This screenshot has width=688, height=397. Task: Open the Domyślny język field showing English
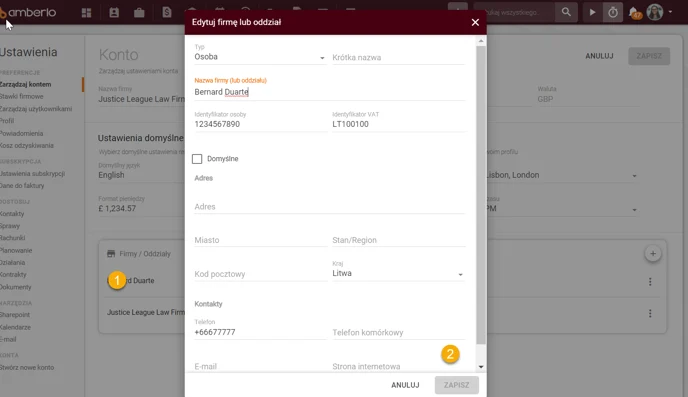(x=141, y=175)
